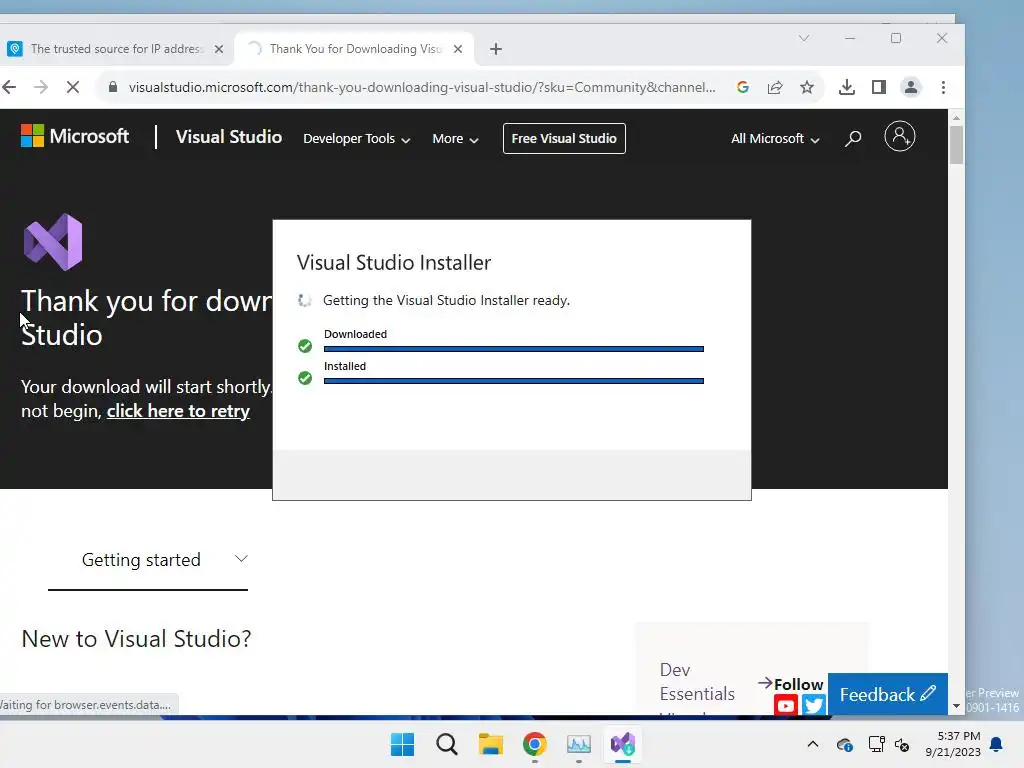
Task: Click muted volume tray icon
Action: coord(902,744)
